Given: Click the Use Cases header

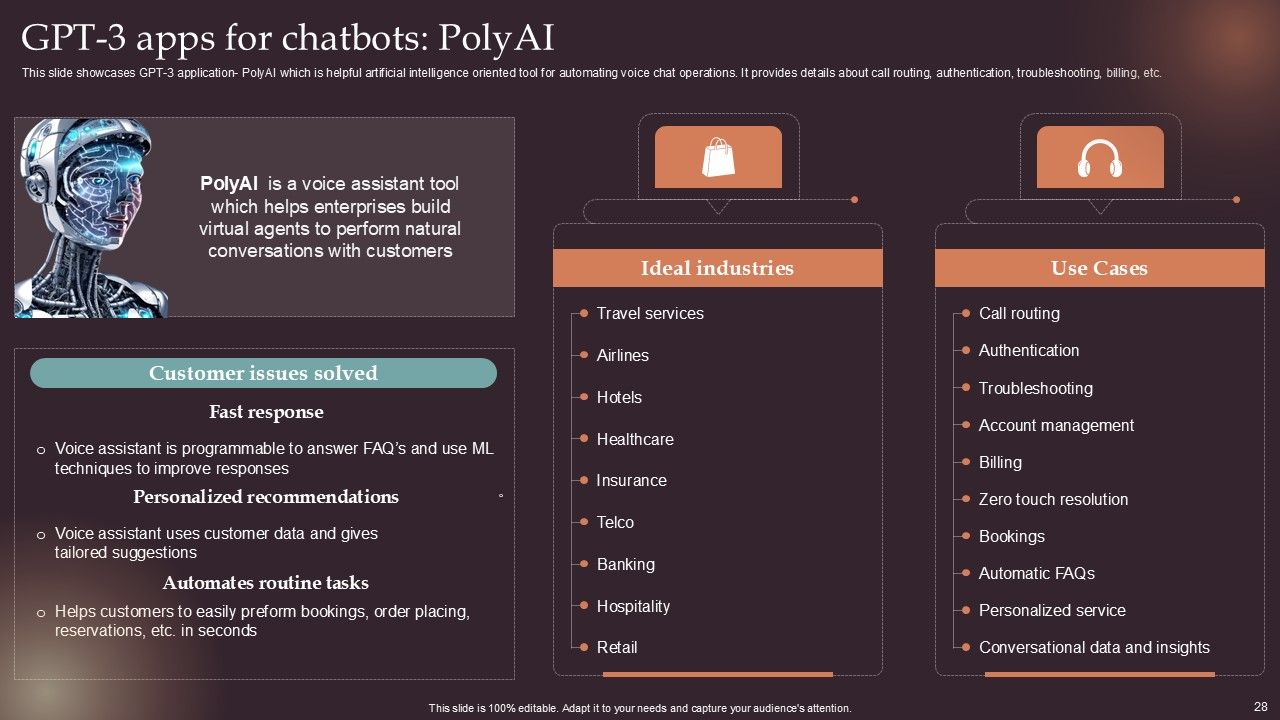Looking at the screenshot, I should click(x=1099, y=268).
